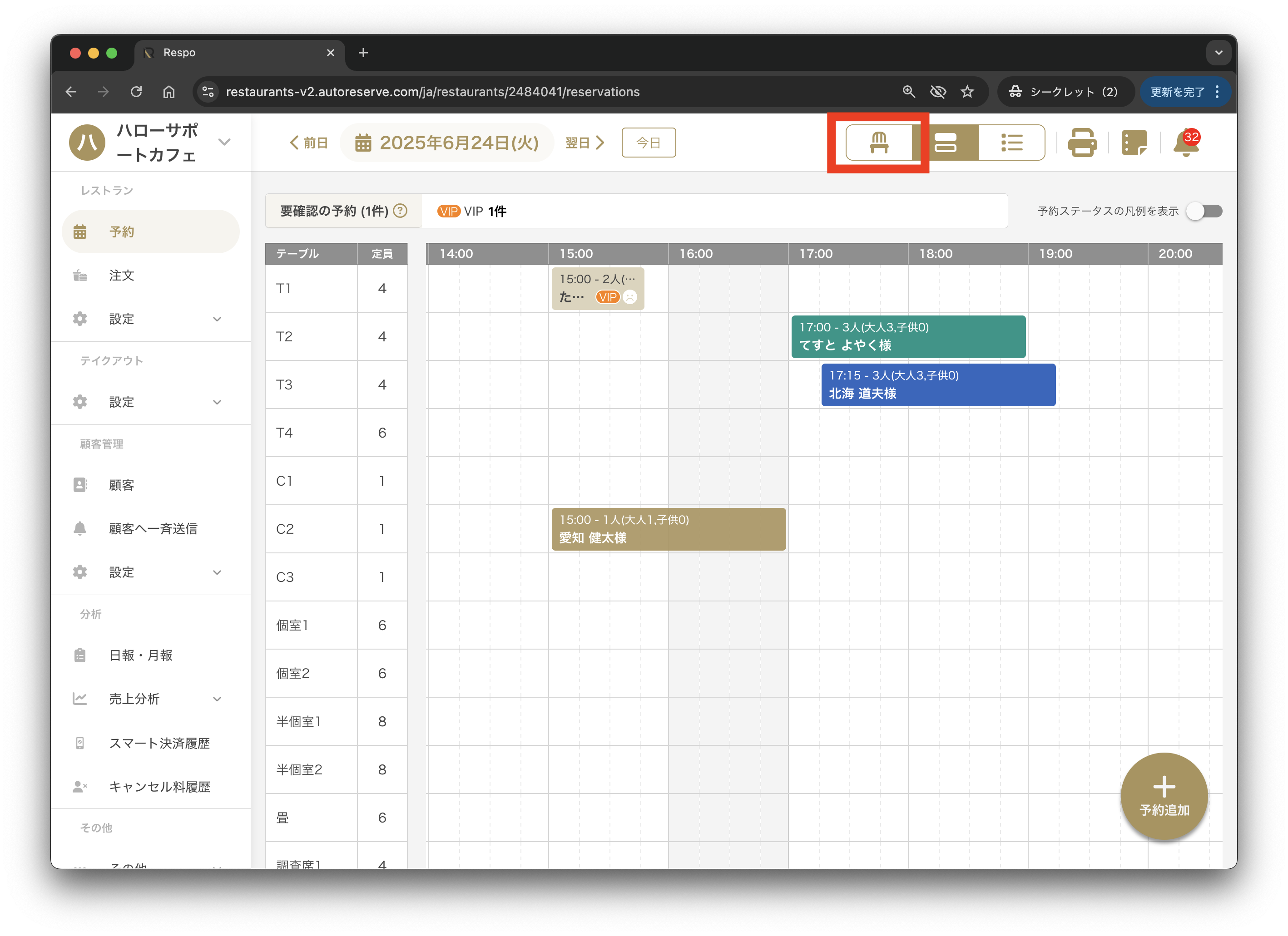This screenshot has height=936, width=1288.
Task: Select the timeline table view icon
Action: (x=946, y=143)
